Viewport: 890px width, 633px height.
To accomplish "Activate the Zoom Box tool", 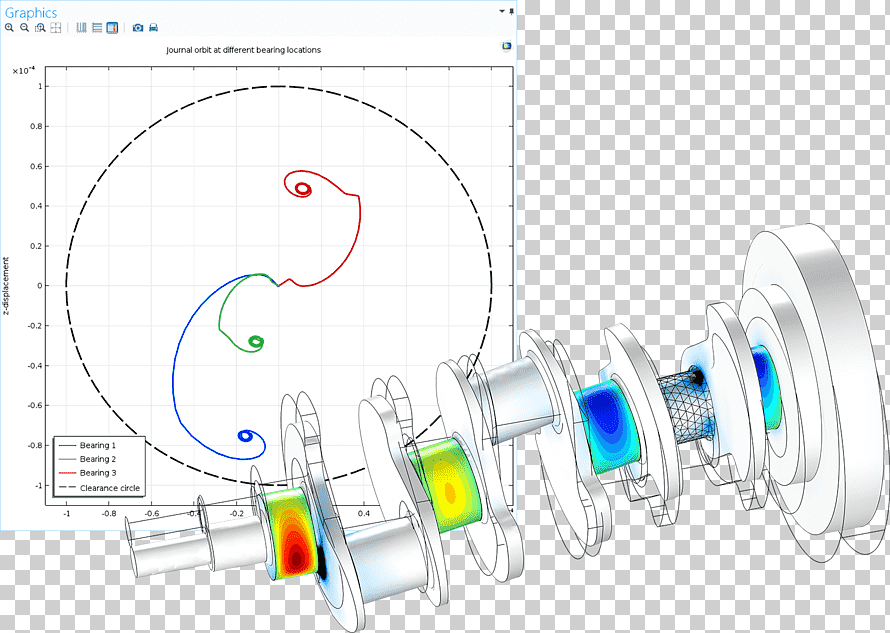I will [40, 27].
